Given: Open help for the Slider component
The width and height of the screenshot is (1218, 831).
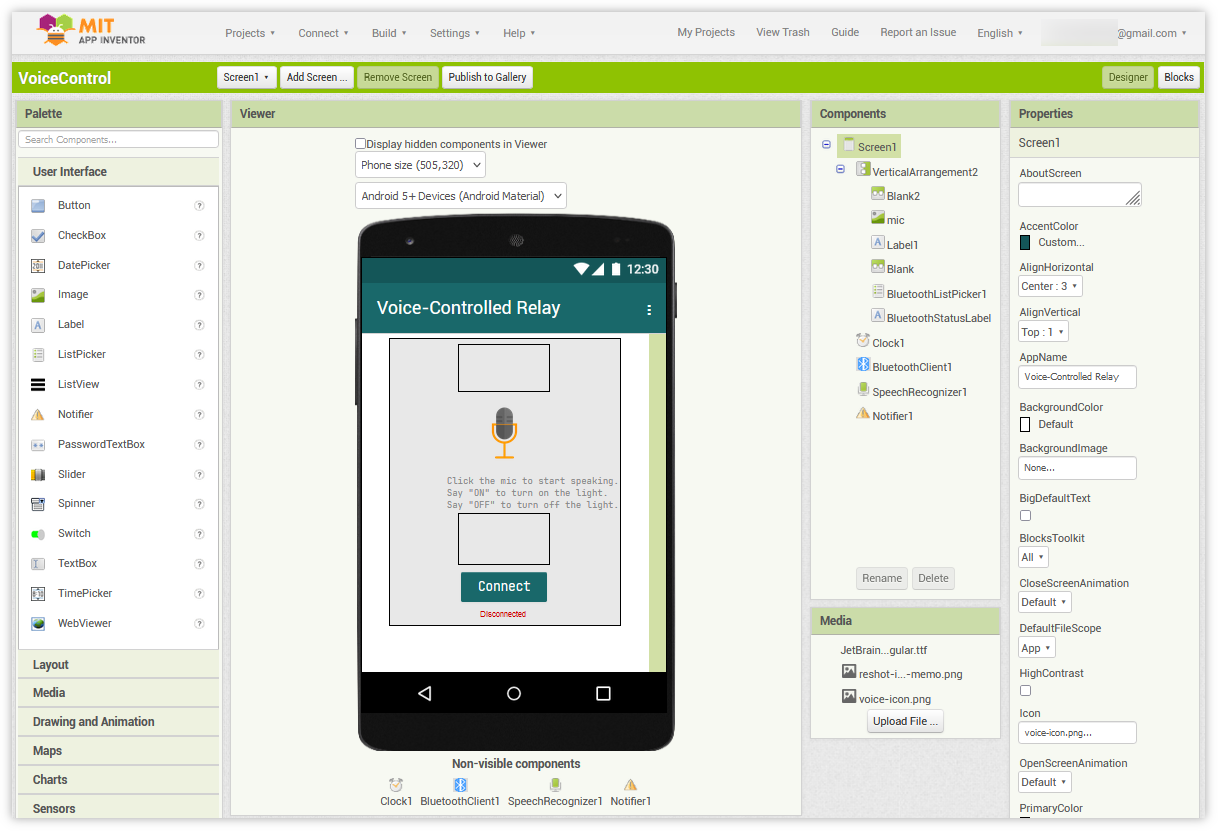Looking at the screenshot, I should click(199, 475).
